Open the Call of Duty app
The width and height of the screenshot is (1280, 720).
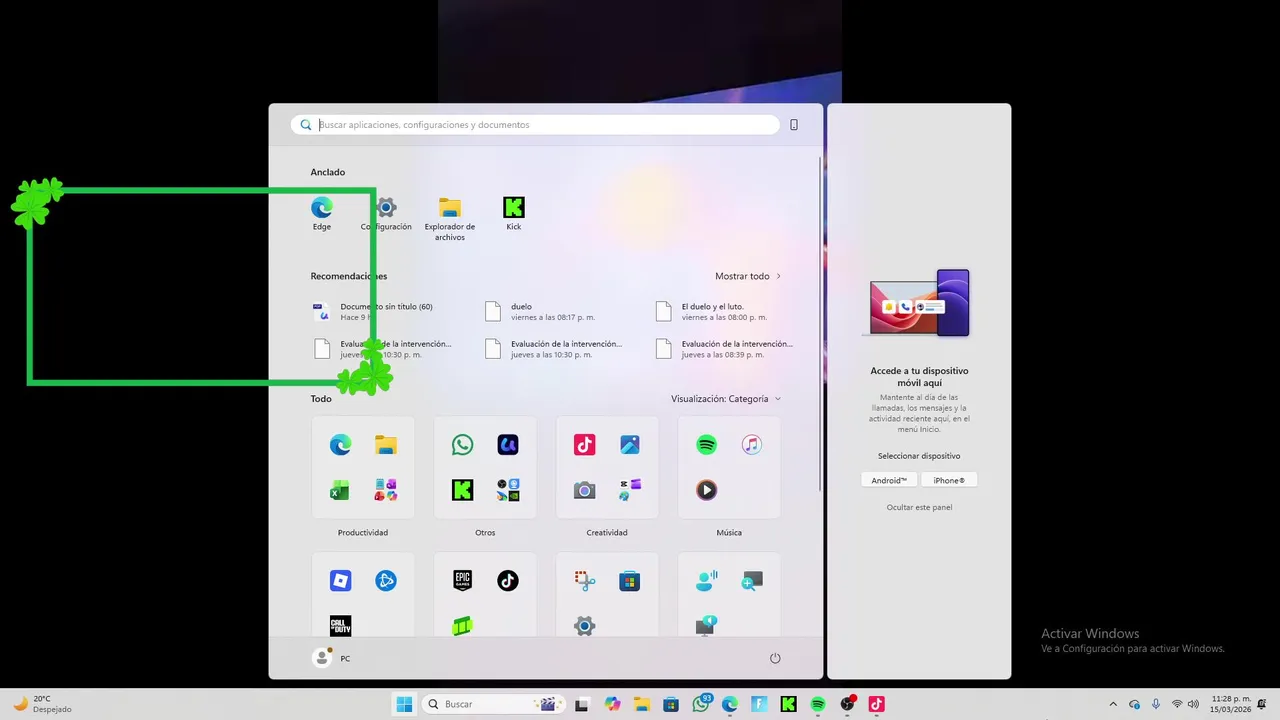click(340, 626)
